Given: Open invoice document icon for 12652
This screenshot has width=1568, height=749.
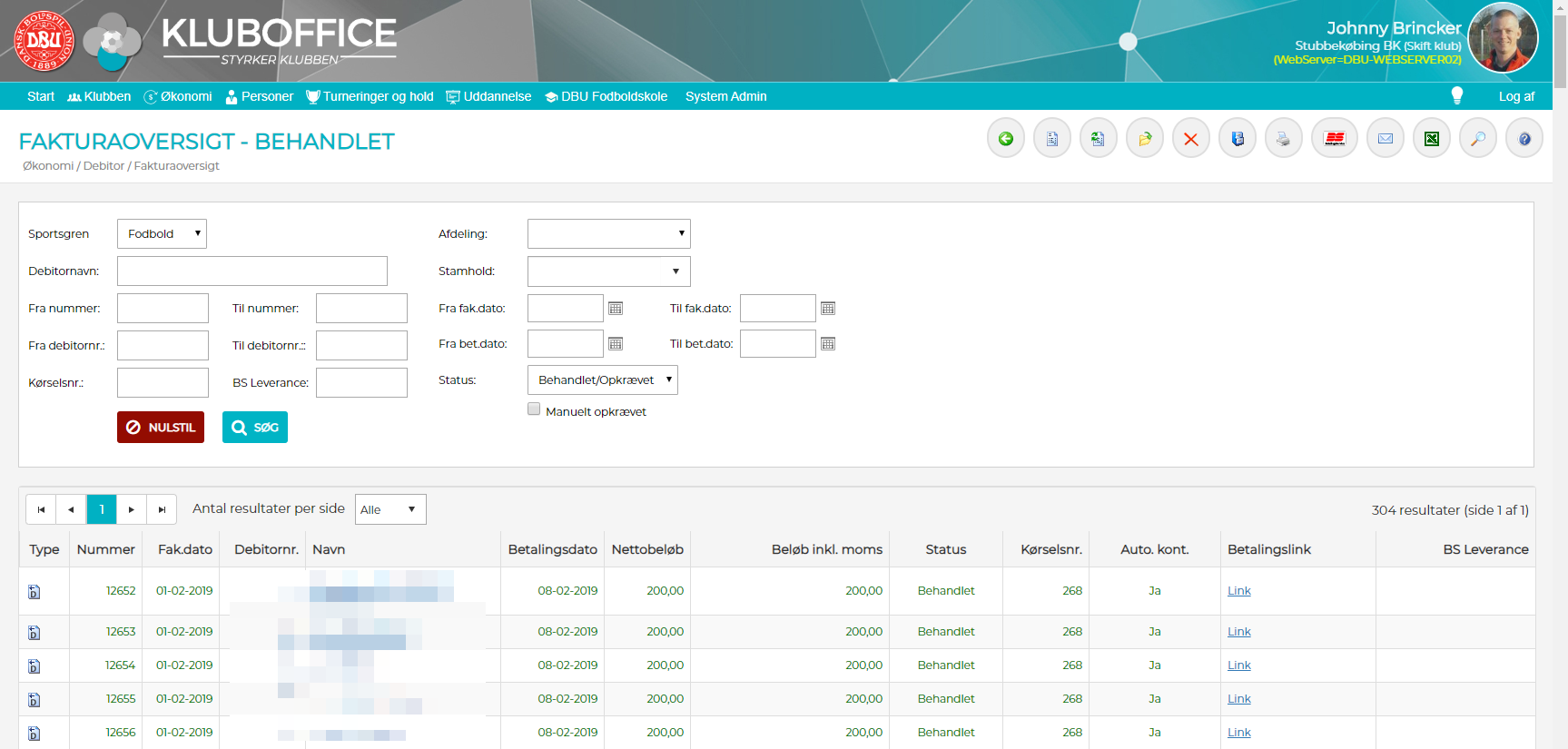Looking at the screenshot, I should pyautogui.click(x=35, y=592).
